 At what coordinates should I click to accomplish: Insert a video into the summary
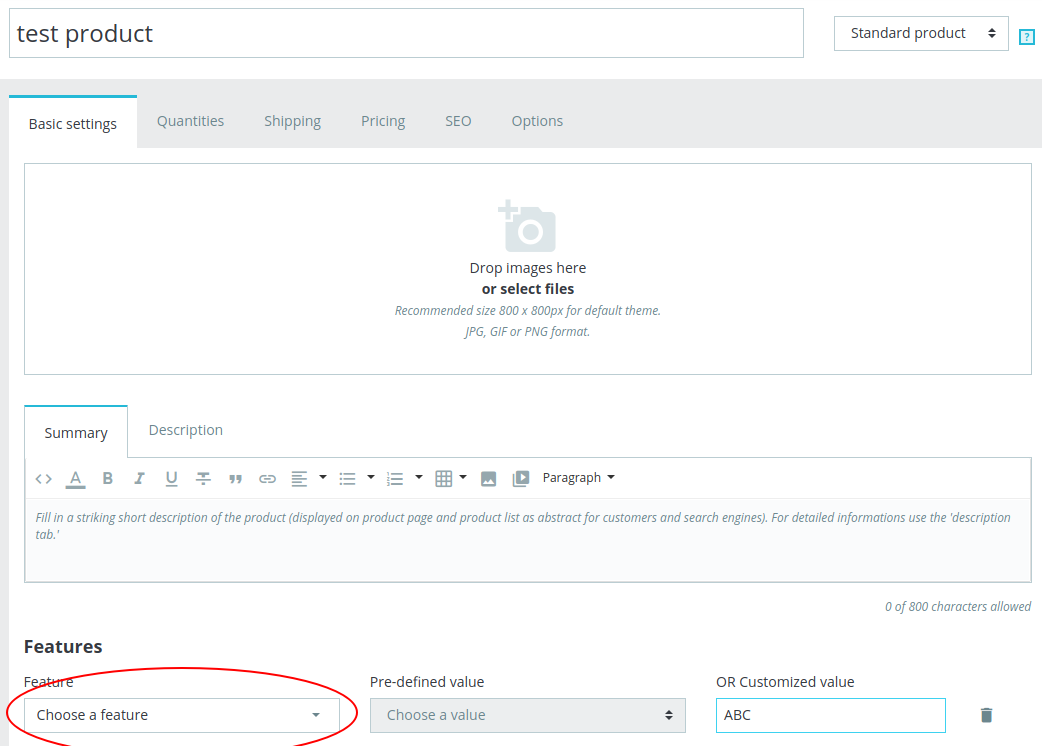pos(520,477)
